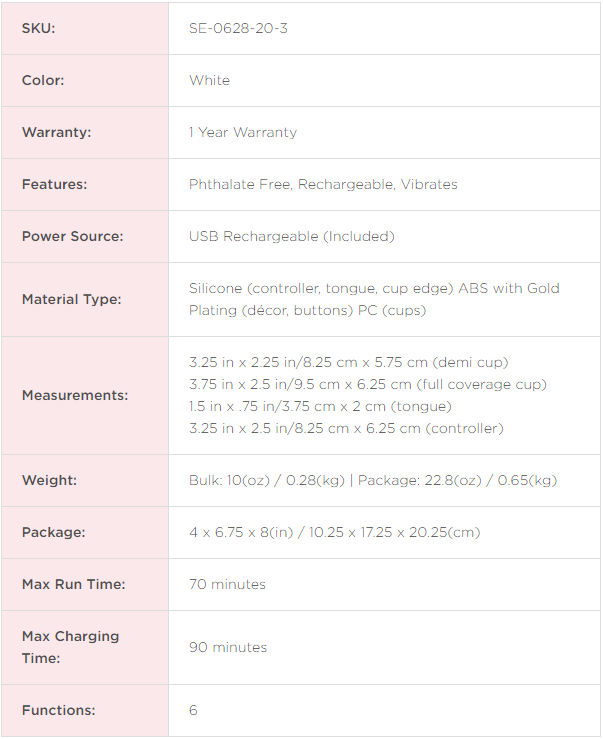Select the 'SKU:' row label
This screenshot has width=603, height=739.
point(39,28)
